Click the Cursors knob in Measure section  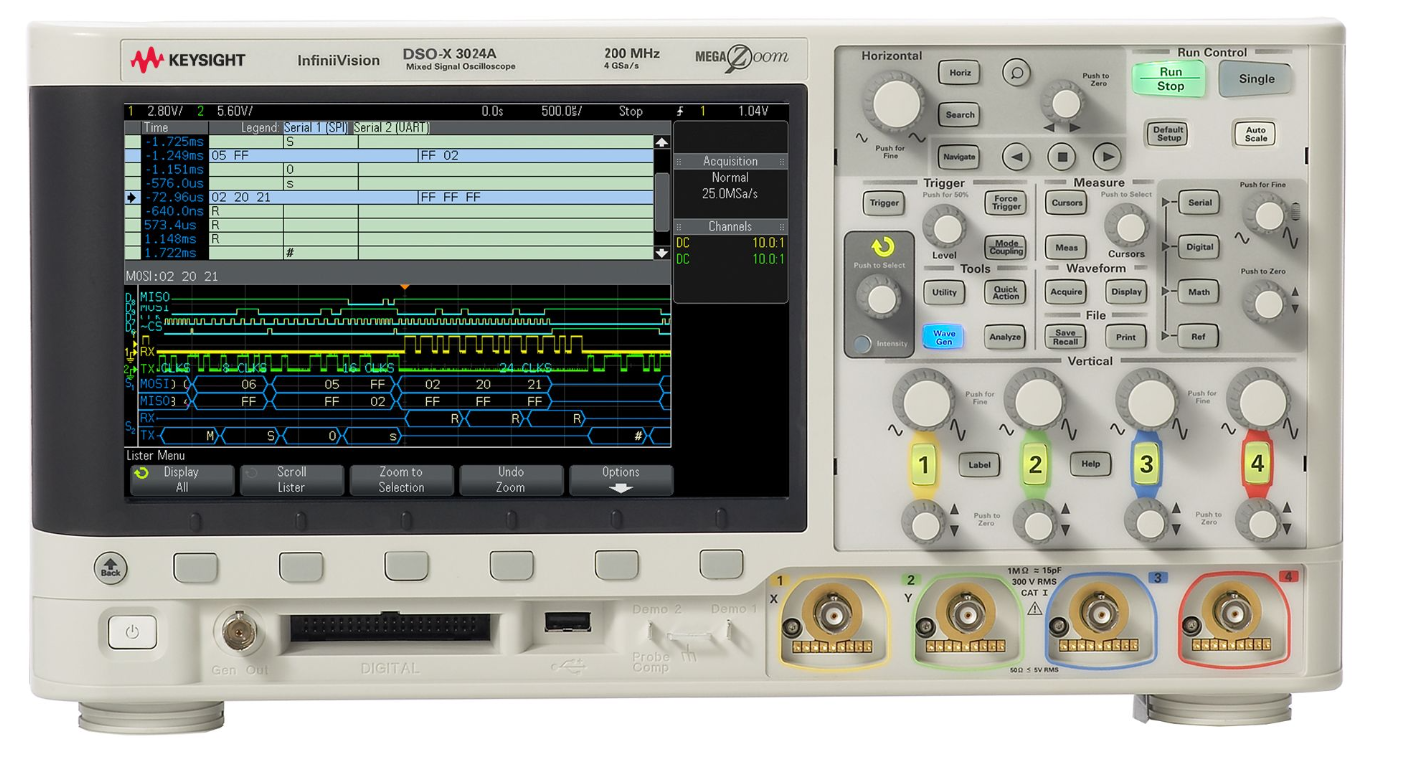[x=1127, y=227]
